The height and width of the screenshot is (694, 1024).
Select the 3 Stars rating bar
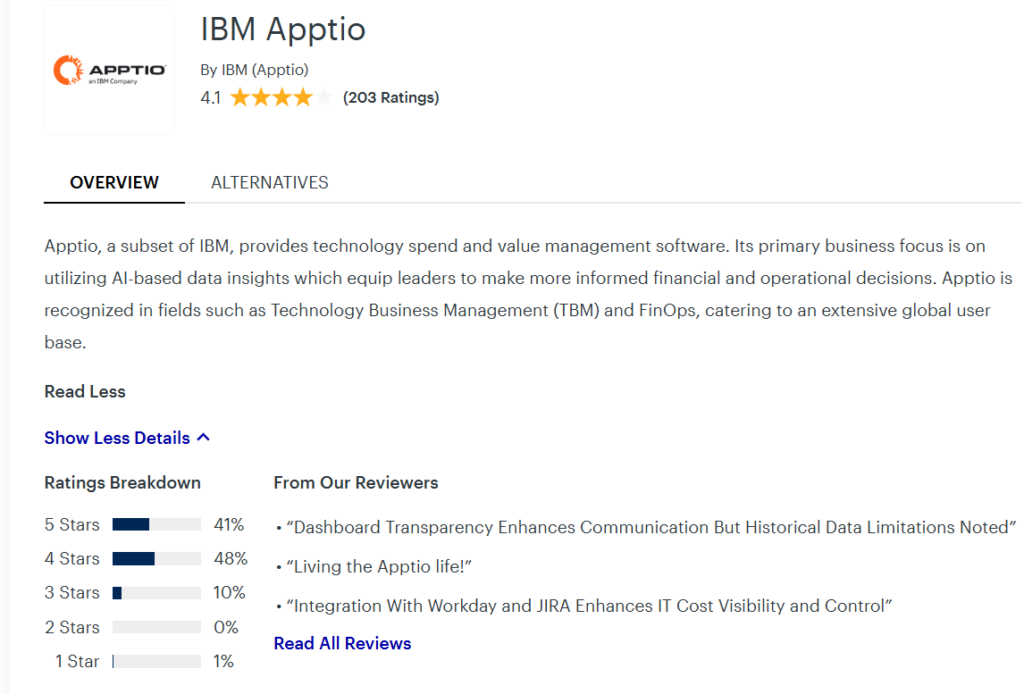tap(156, 593)
